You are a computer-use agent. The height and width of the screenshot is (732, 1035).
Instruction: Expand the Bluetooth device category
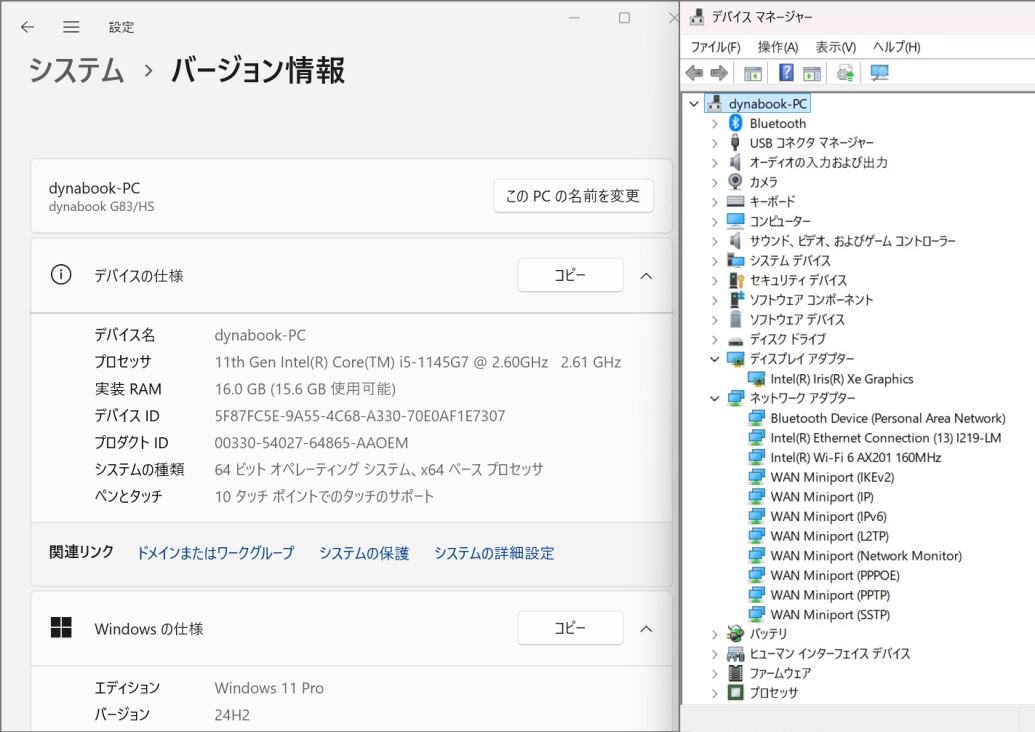coord(714,123)
